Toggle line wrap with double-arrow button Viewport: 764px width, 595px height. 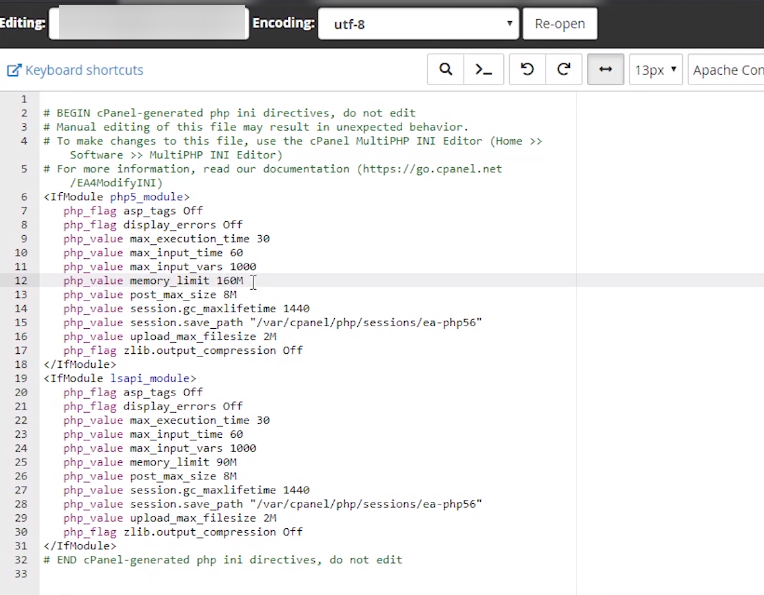pyautogui.click(x=605, y=70)
